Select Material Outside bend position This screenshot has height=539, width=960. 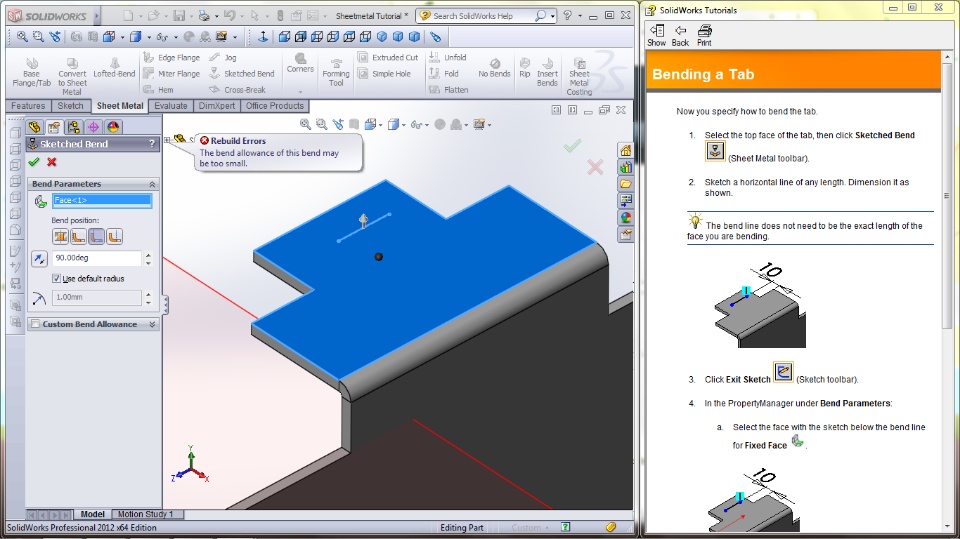tap(96, 236)
